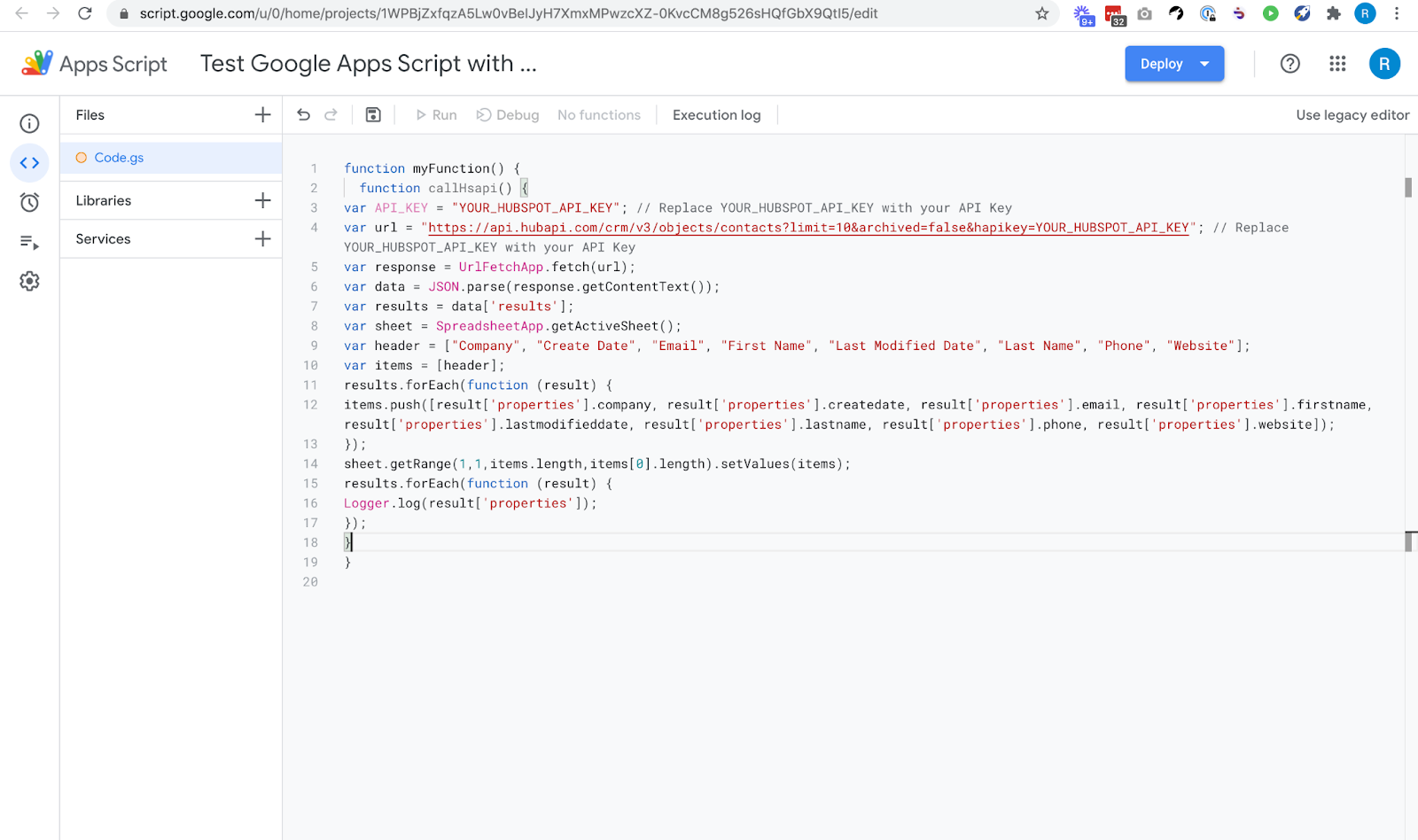Go back in the browser

click(x=22, y=13)
